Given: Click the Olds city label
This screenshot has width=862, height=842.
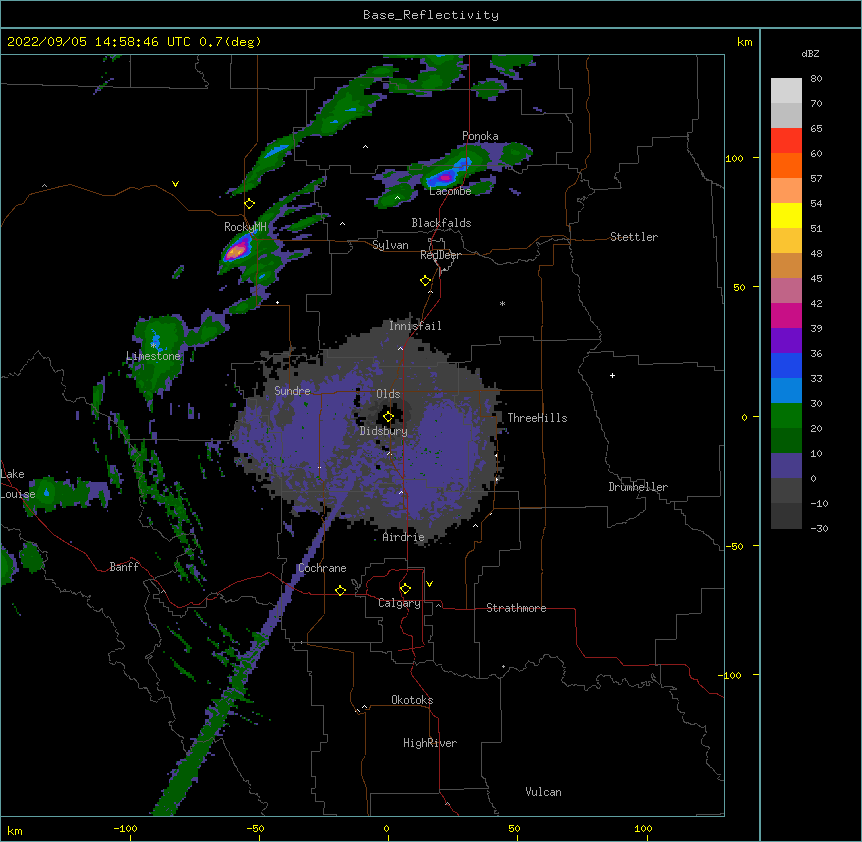Looking at the screenshot, I should (x=388, y=394).
